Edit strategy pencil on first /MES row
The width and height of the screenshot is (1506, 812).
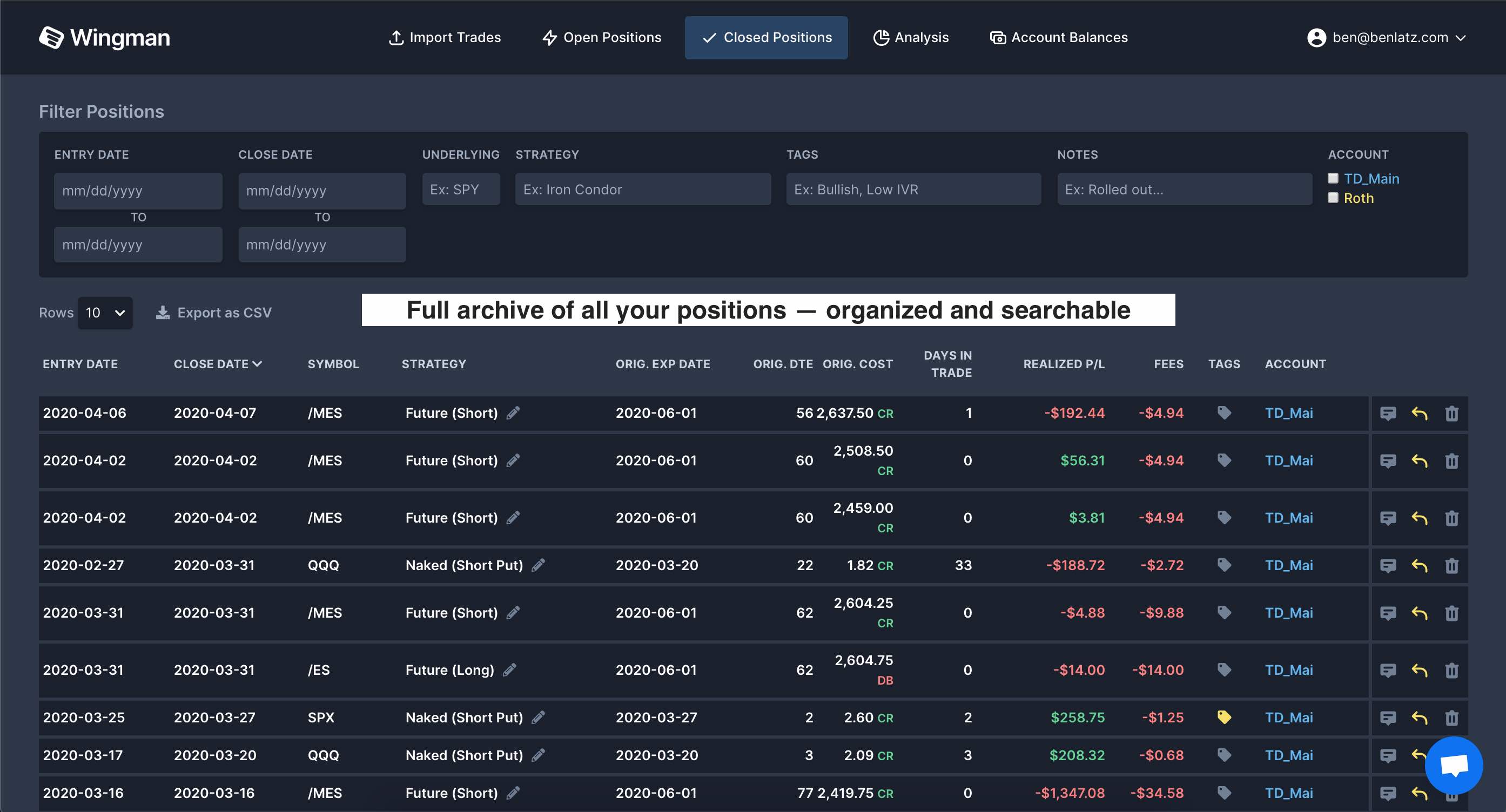[x=513, y=413]
